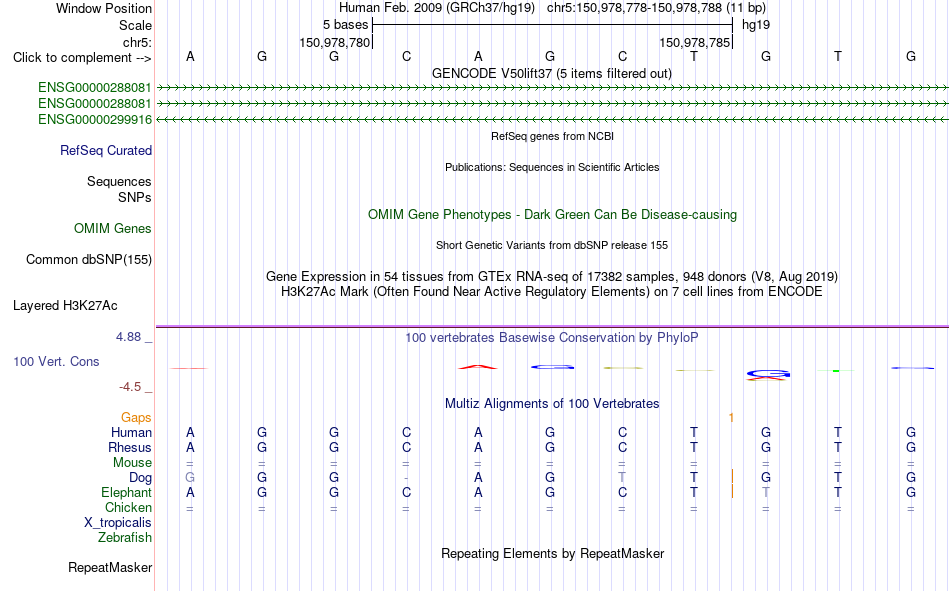Screen dimensions: 950x591
Task: Click the chr5:150,978,778-150,978,788 (11 bp) position text
Action: coord(656,8)
